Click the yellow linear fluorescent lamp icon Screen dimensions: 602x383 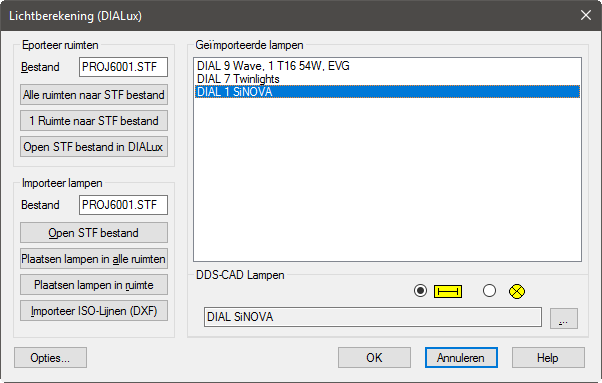click(x=448, y=292)
